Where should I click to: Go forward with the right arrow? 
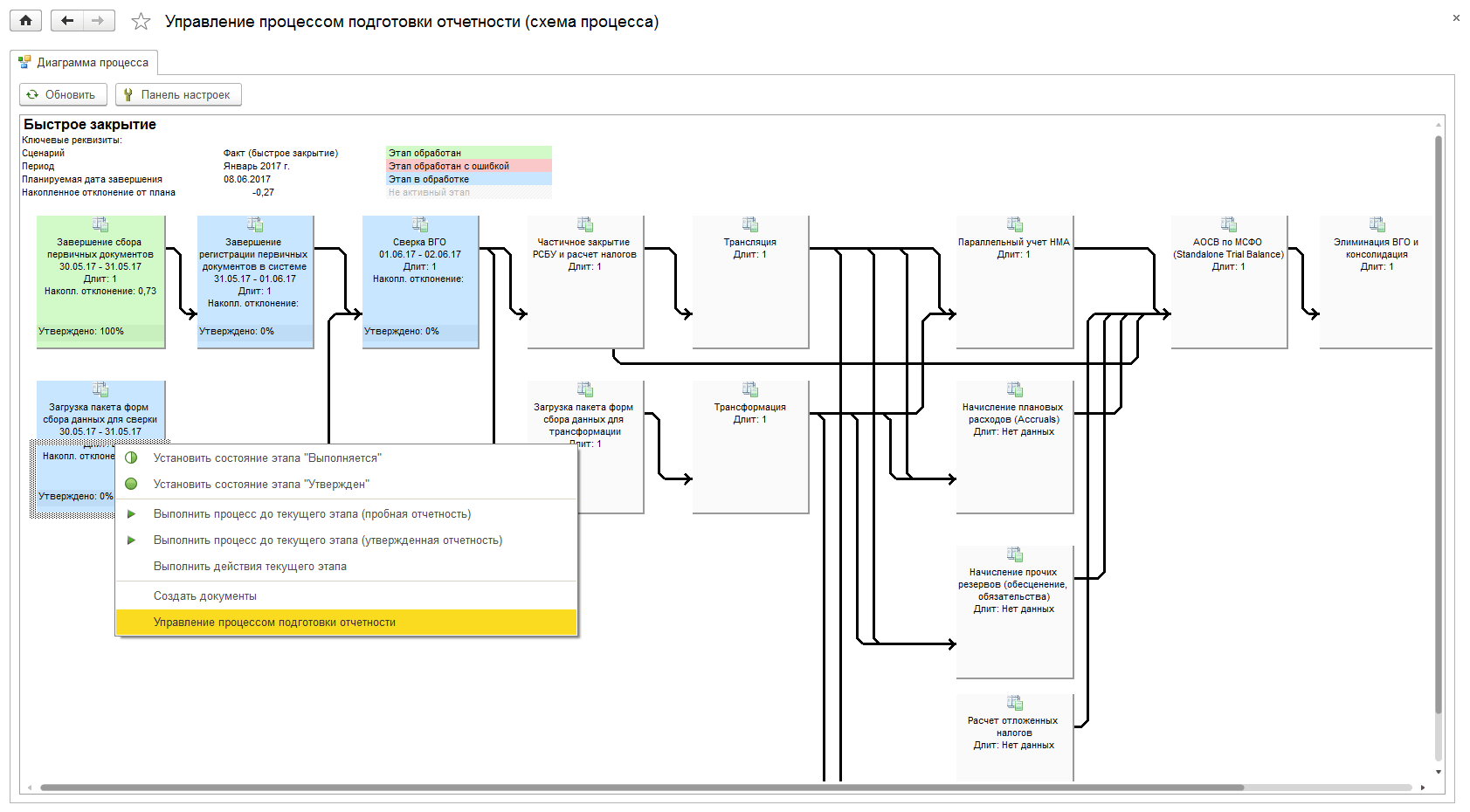tap(98, 21)
